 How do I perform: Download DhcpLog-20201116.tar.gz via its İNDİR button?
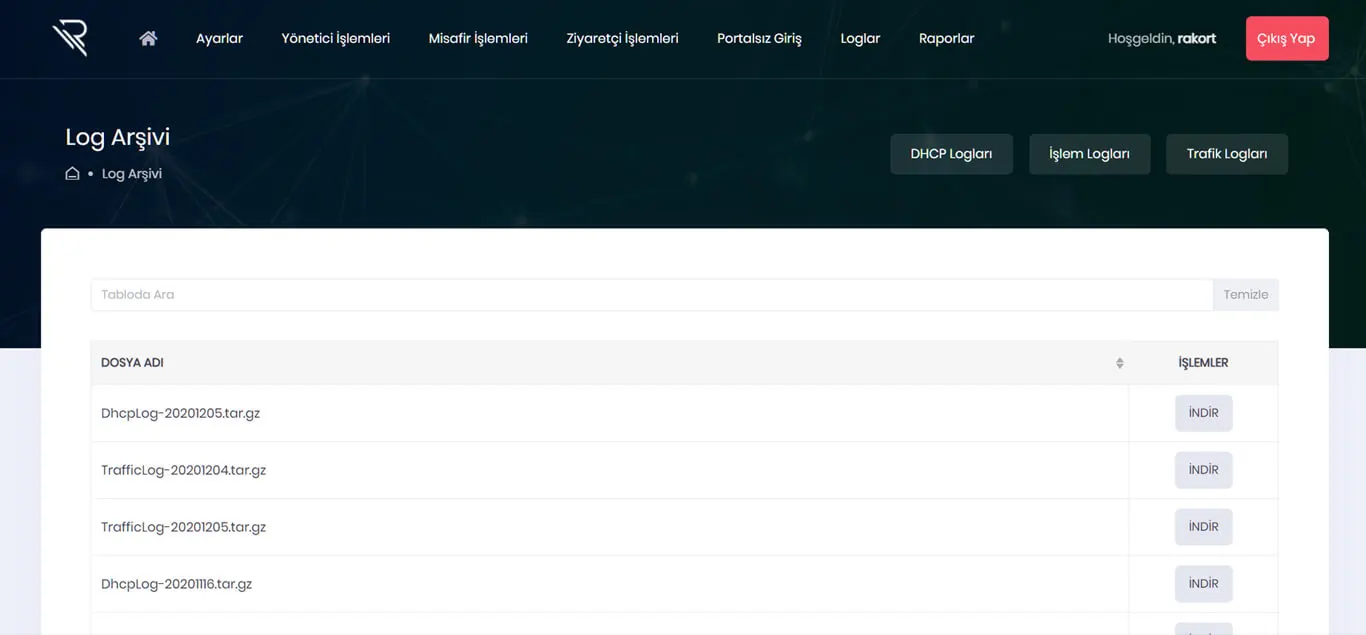(1203, 583)
